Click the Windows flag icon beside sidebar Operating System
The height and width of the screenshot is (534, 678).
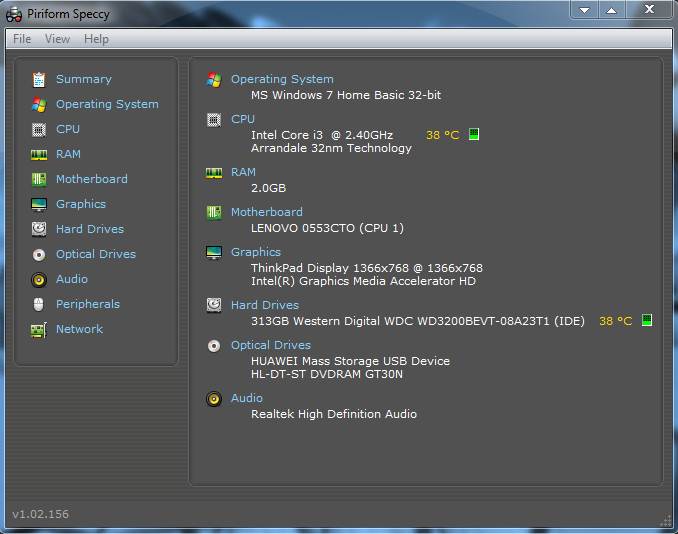39,105
